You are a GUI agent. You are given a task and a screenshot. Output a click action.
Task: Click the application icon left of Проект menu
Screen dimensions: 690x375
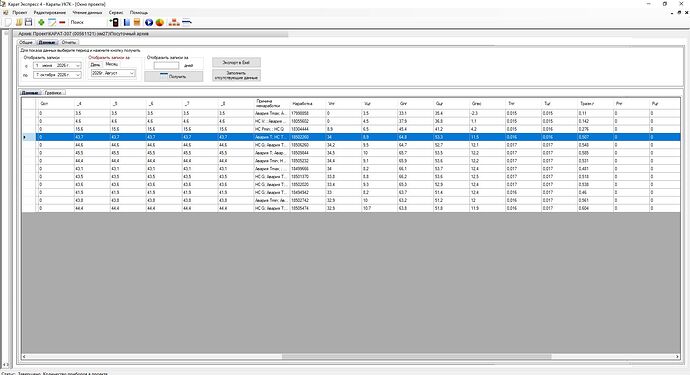6,13
